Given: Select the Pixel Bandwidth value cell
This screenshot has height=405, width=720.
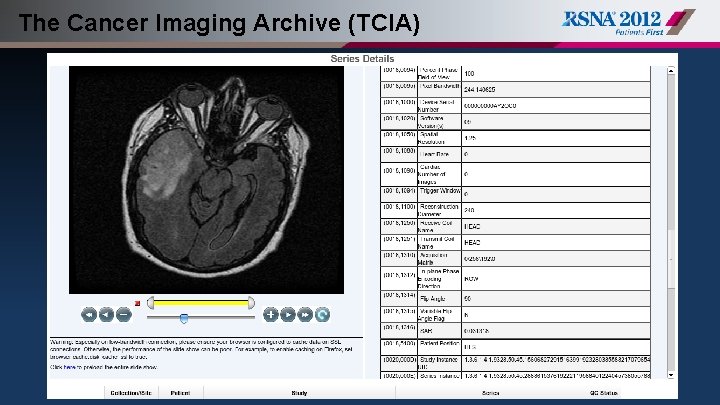Looking at the screenshot, I should pyautogui.click(x=556, y=90).
